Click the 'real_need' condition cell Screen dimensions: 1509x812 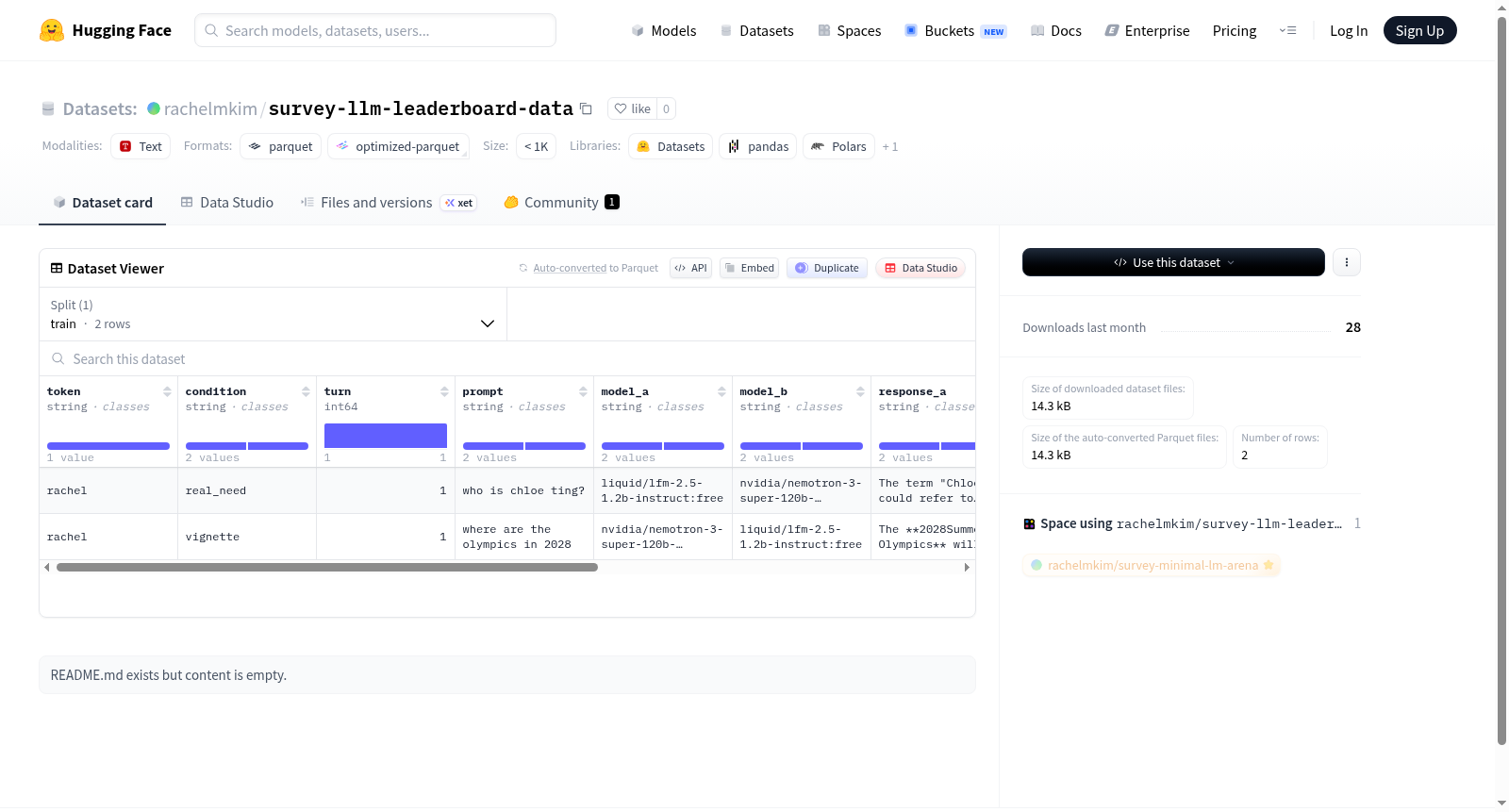[247, 490]
